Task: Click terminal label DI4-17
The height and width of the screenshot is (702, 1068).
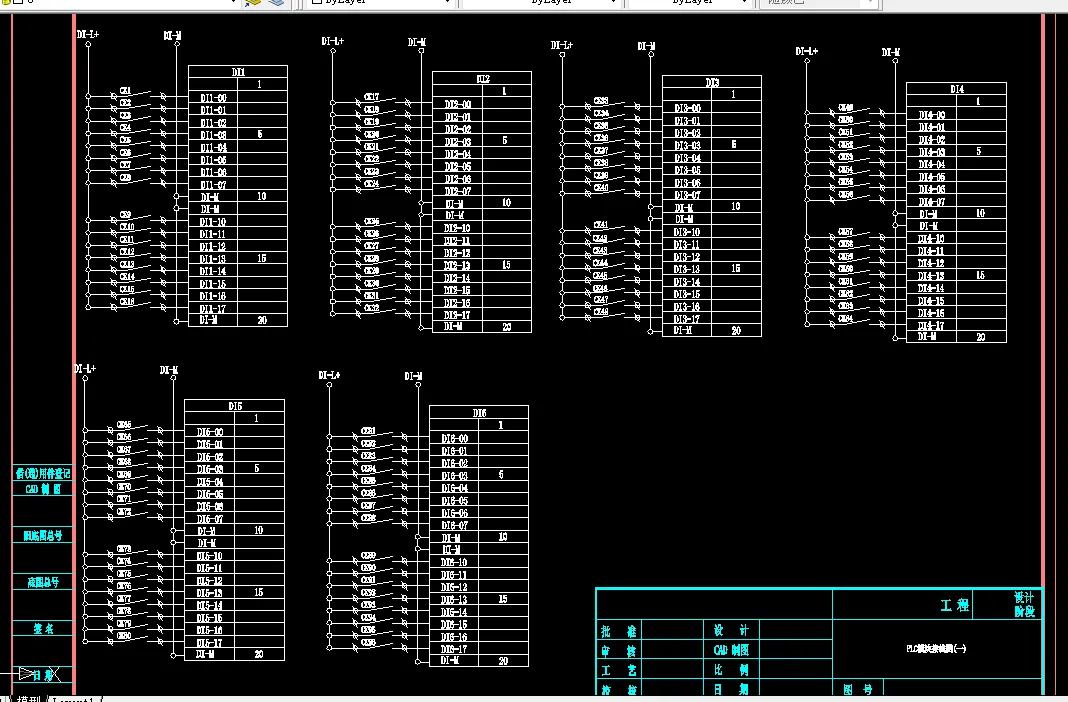Action: click(x=931, y=325)
